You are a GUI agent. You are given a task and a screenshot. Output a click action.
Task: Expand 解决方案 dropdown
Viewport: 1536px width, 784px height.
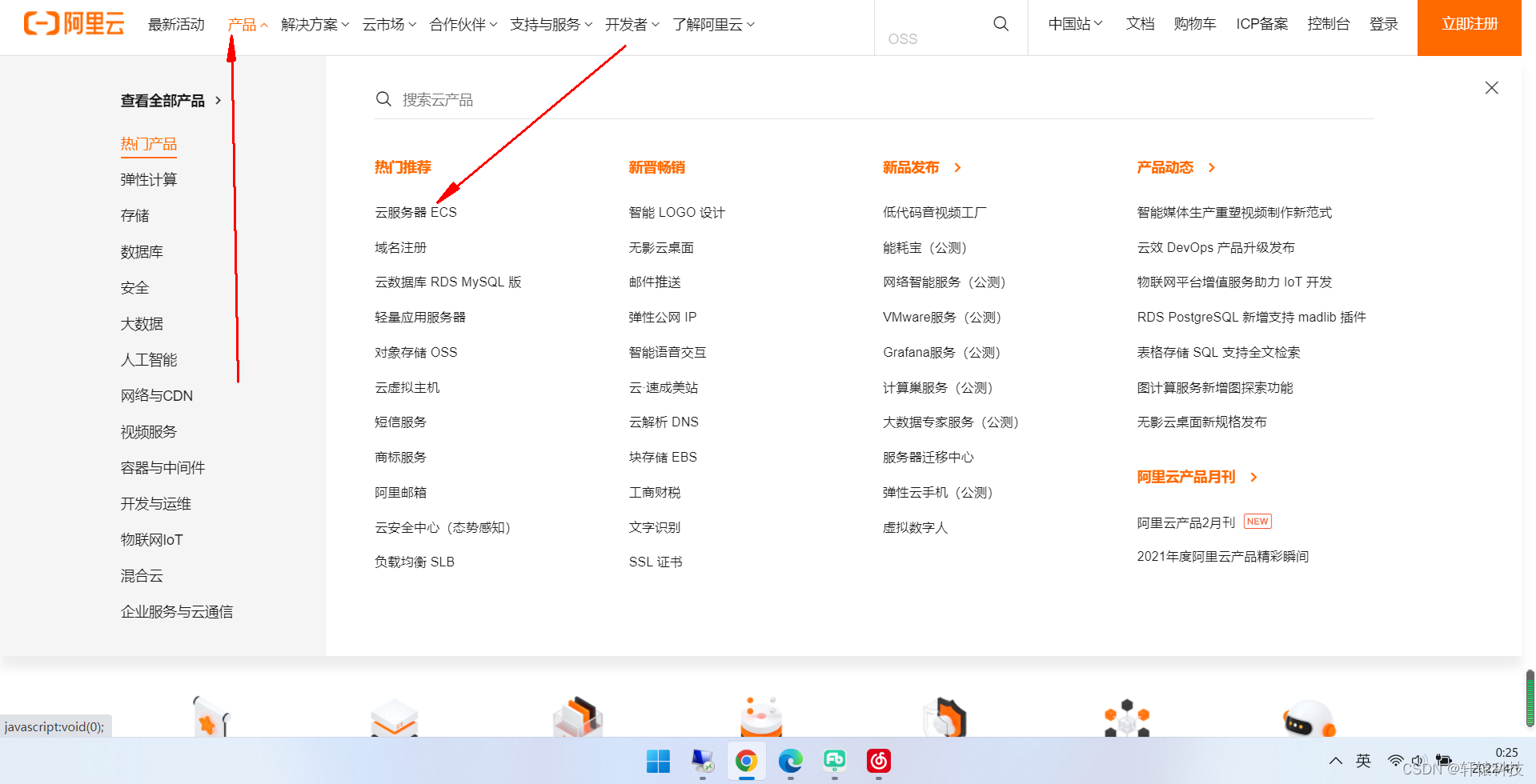(x=315, y=25)
